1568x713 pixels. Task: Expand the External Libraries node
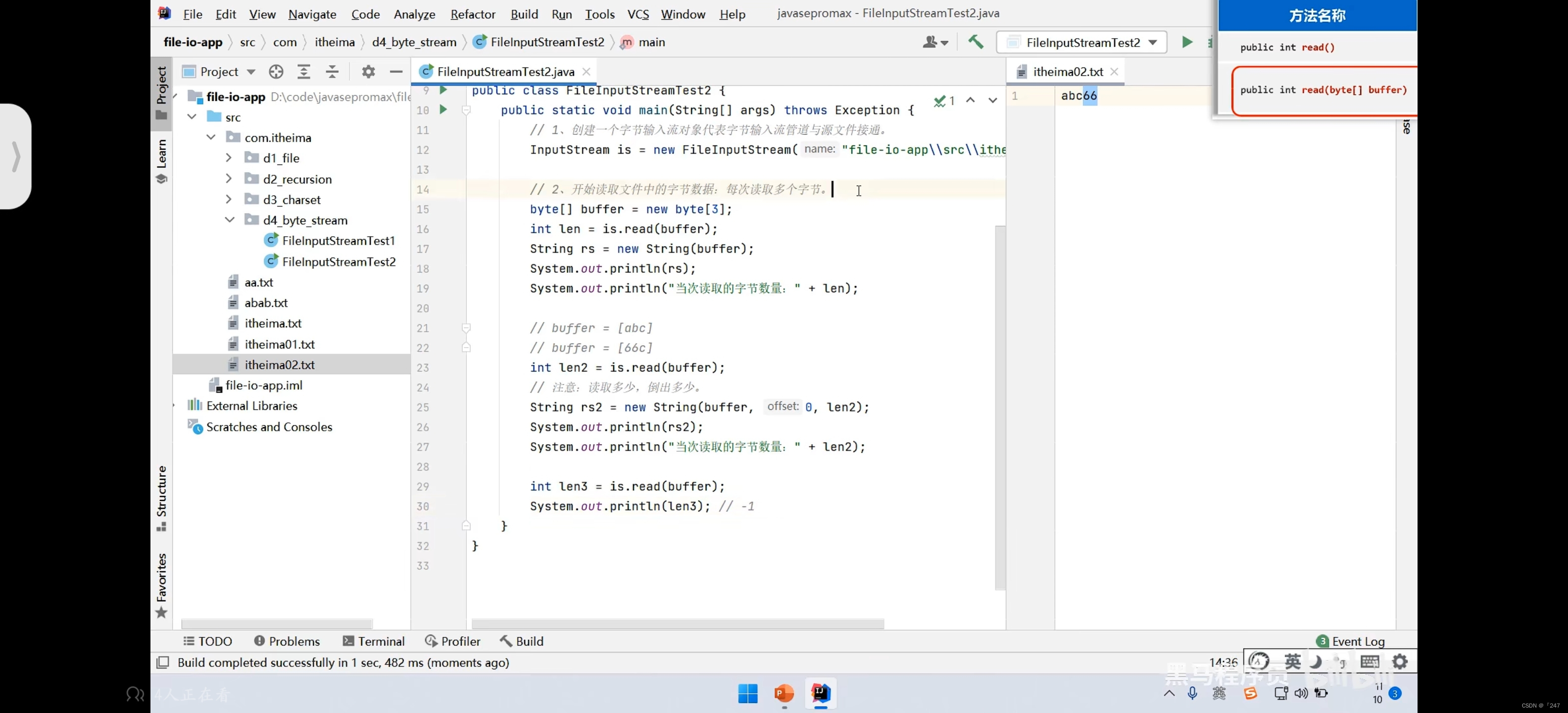coord(175,406)
